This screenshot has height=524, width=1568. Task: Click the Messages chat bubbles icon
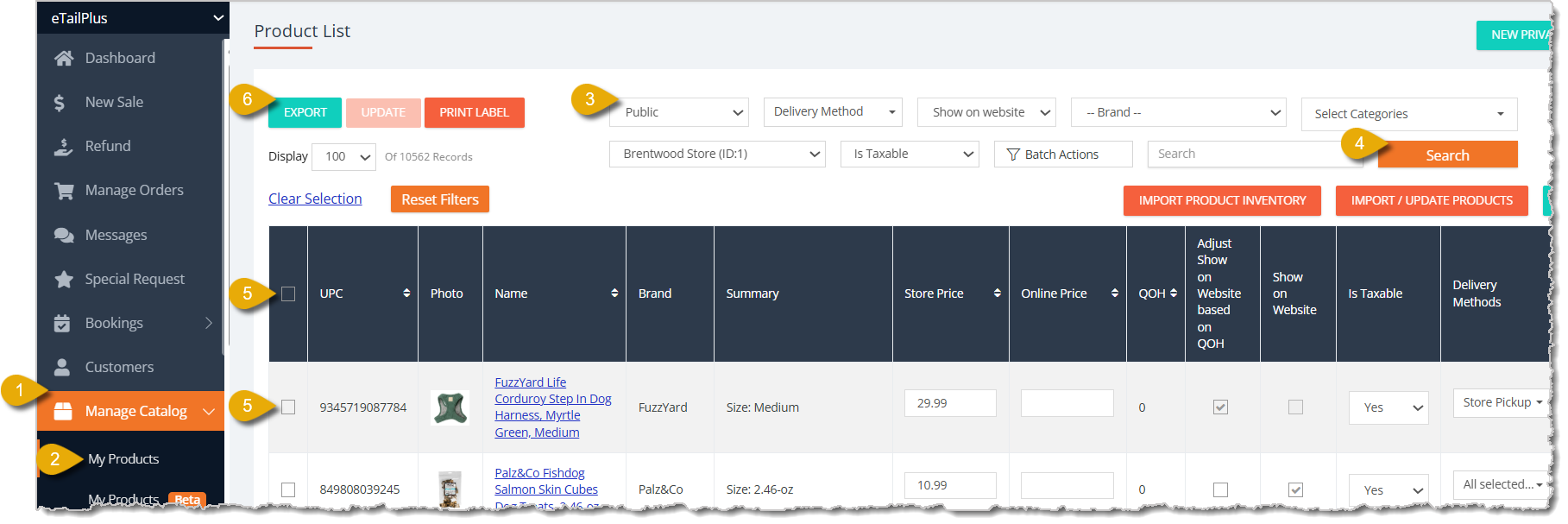tap(64, 235)
